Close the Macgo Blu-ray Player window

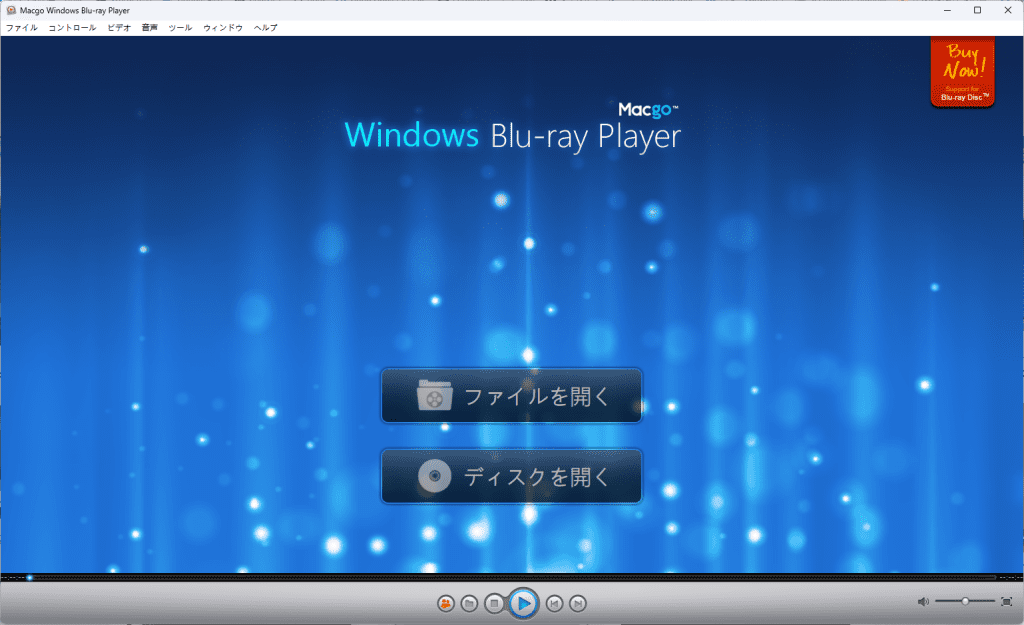tap(1008, 10)
